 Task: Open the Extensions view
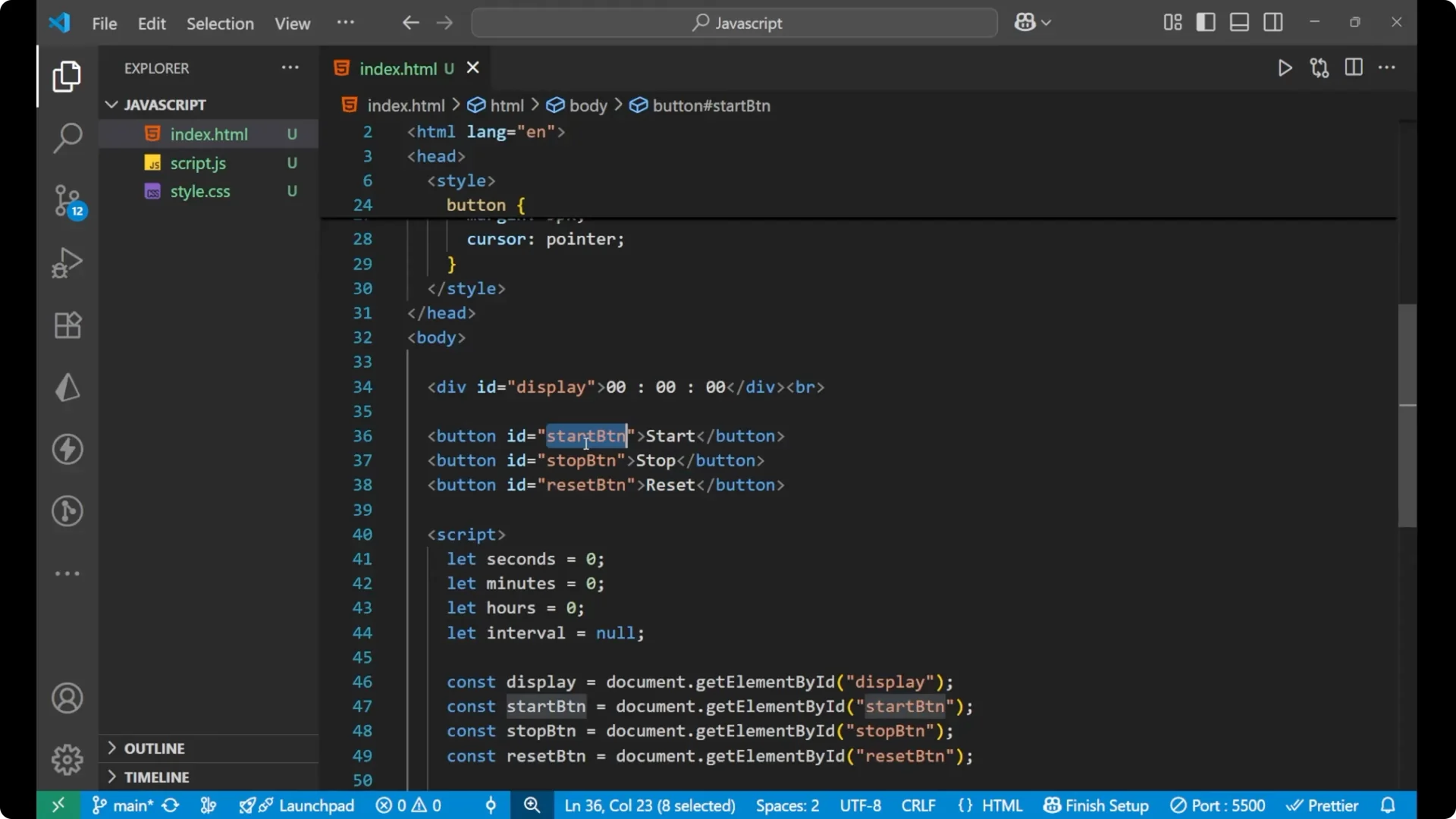point(67,325)
